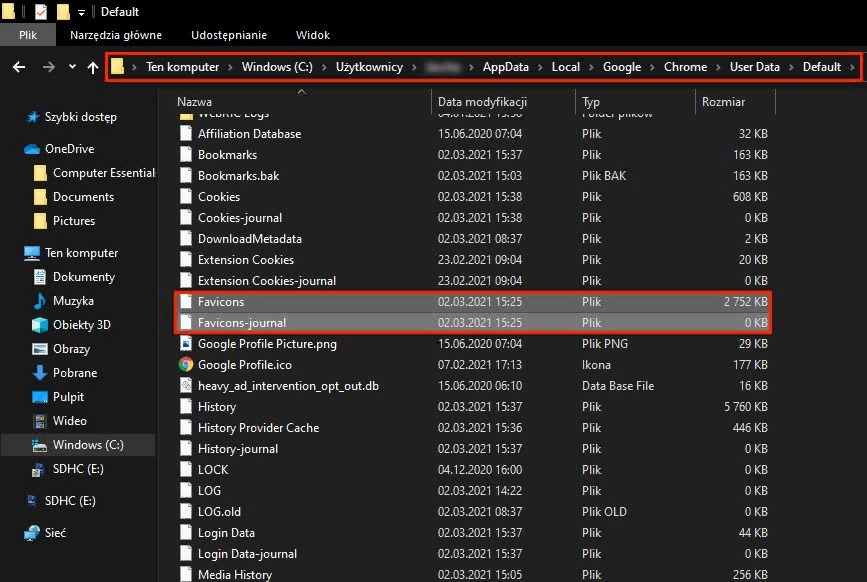Navigate to User Data breadcrumb
This screenshot has height=582, width=867.
click(755, 67)
